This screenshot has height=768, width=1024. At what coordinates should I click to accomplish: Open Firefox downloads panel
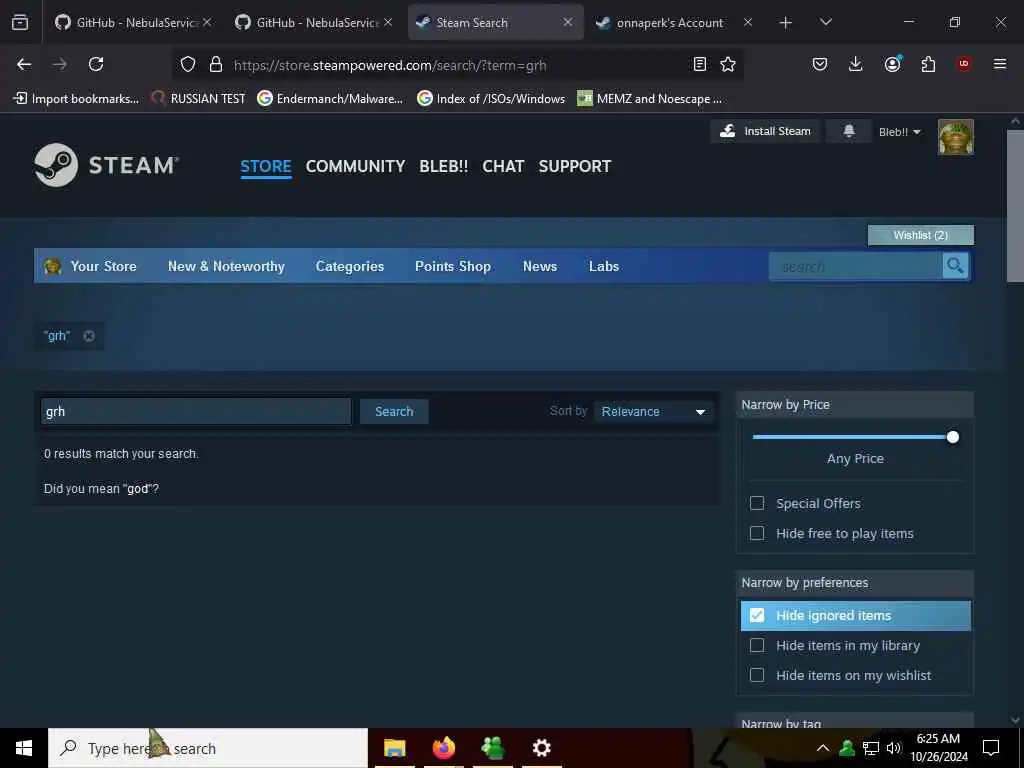click(856, 64)
